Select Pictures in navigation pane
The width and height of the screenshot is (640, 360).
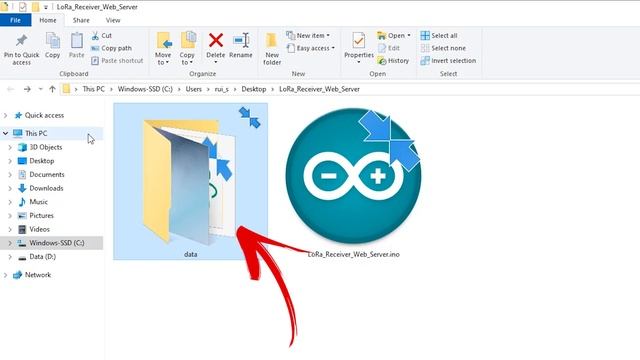[x=41, y=216]
